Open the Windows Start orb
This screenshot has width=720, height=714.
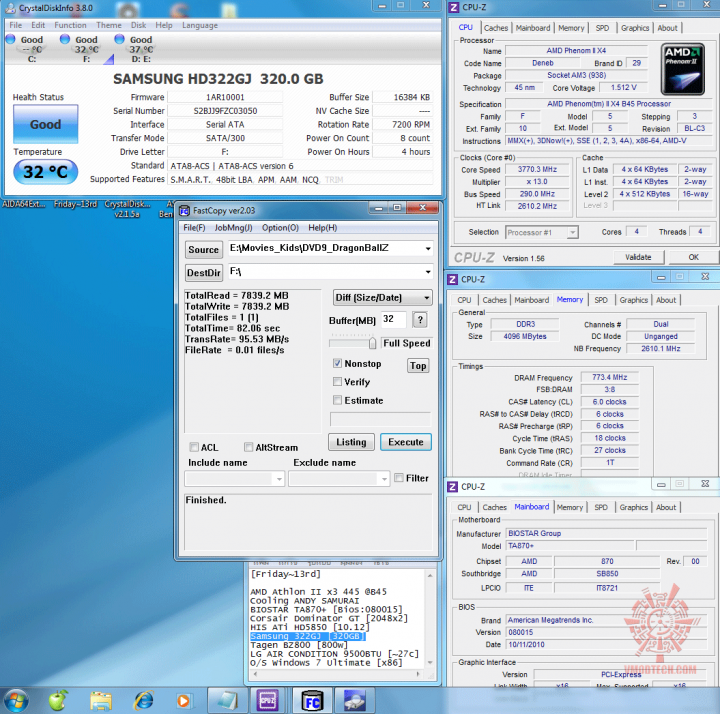click(x=16, y=701)
